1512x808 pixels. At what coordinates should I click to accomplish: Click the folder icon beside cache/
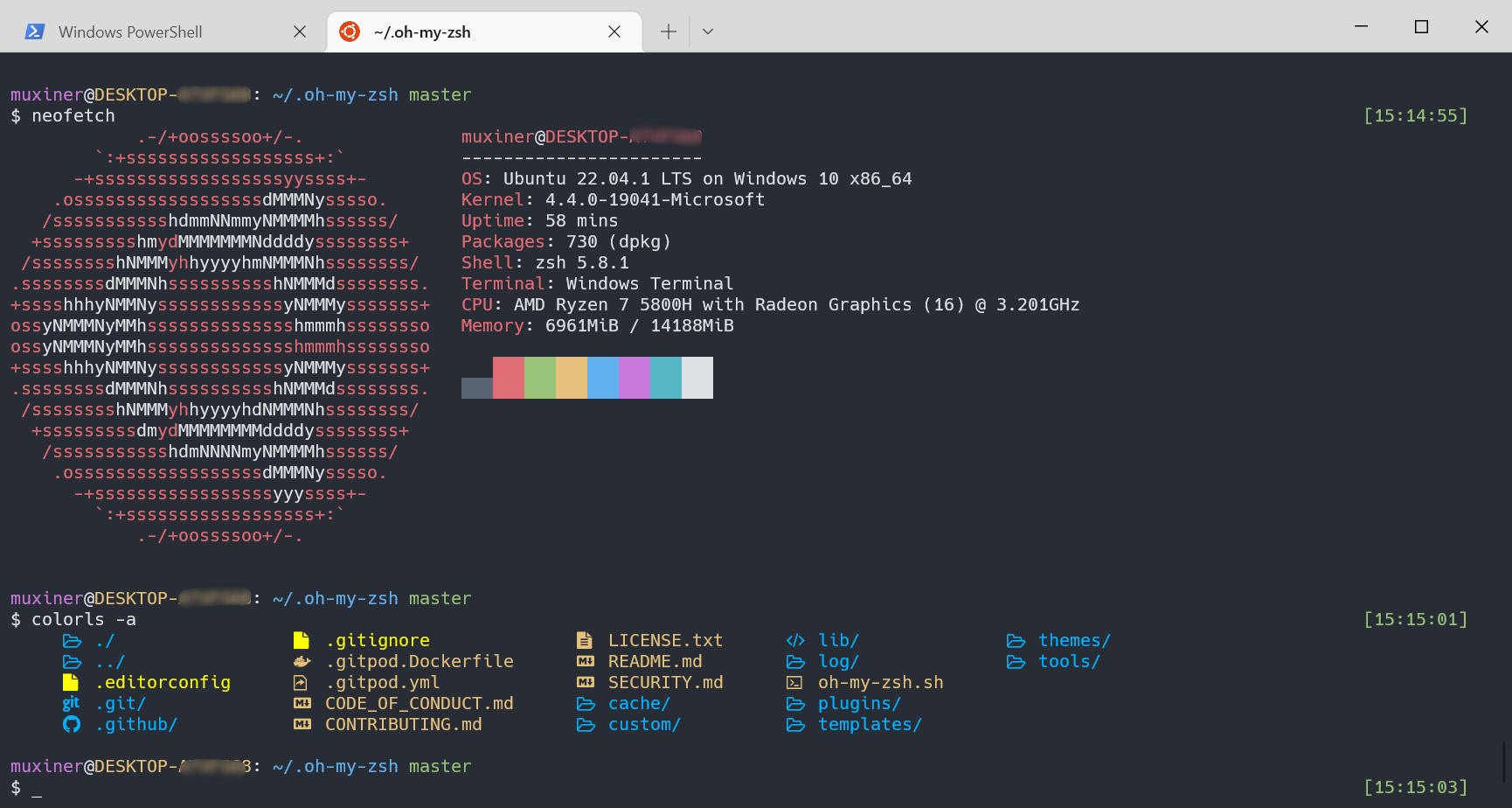pyautogui.click(x=586, y=704)
